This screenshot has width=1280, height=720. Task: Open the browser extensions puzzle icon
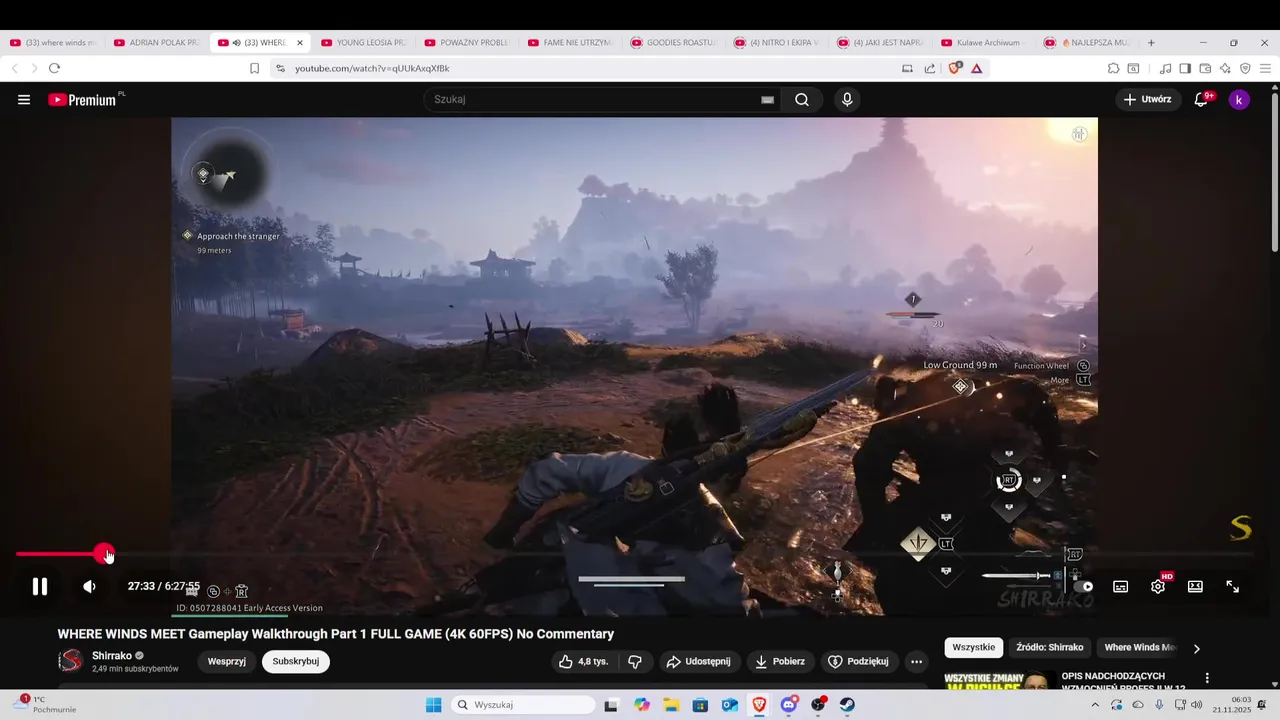[x=1113, y=68]
